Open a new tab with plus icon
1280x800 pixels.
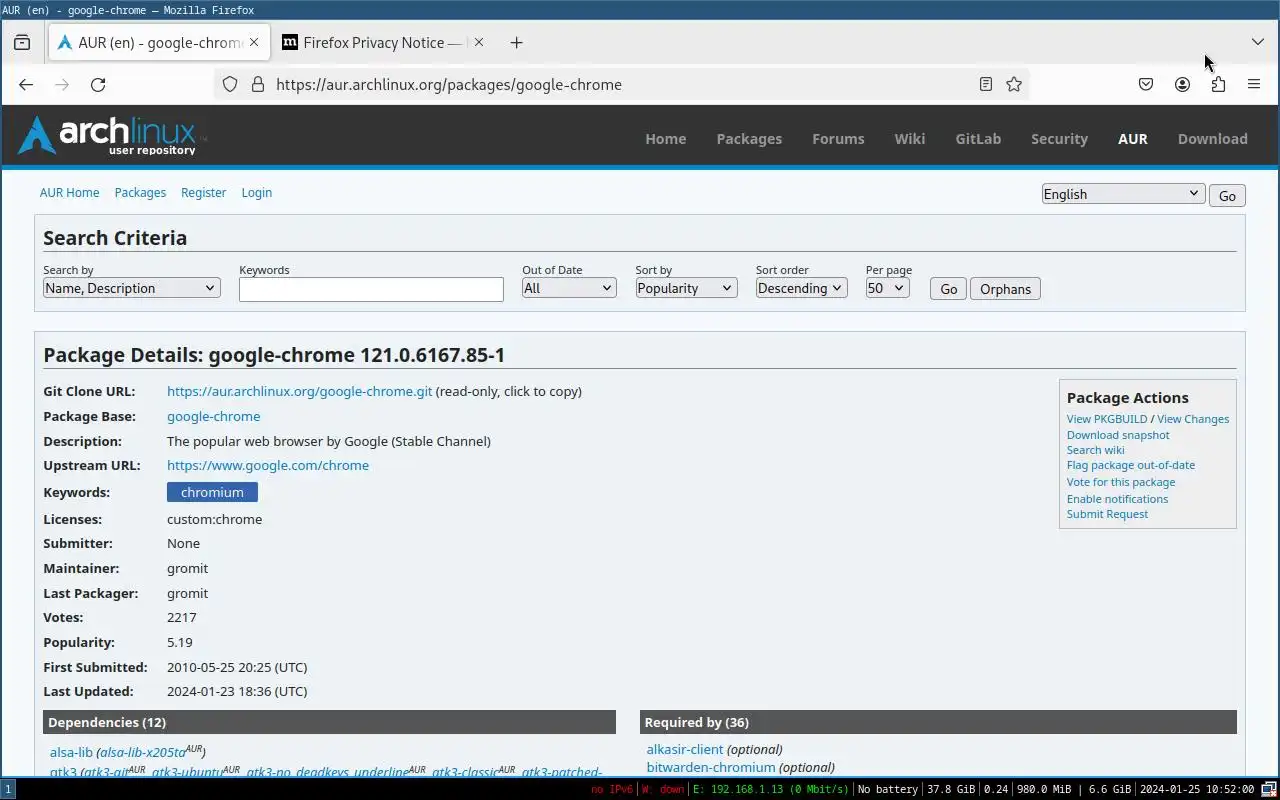pyautogui.click(x=516, y=42)
